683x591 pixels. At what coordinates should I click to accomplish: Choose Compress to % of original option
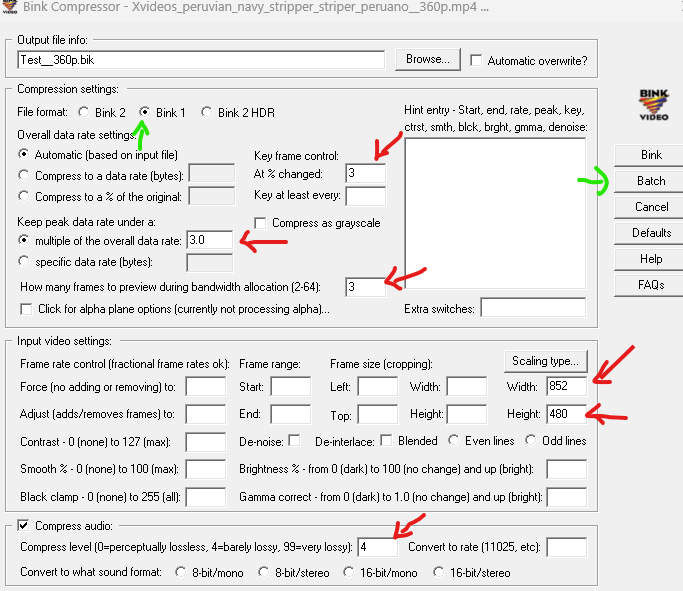pyautogui.click(x=24, y=196)
